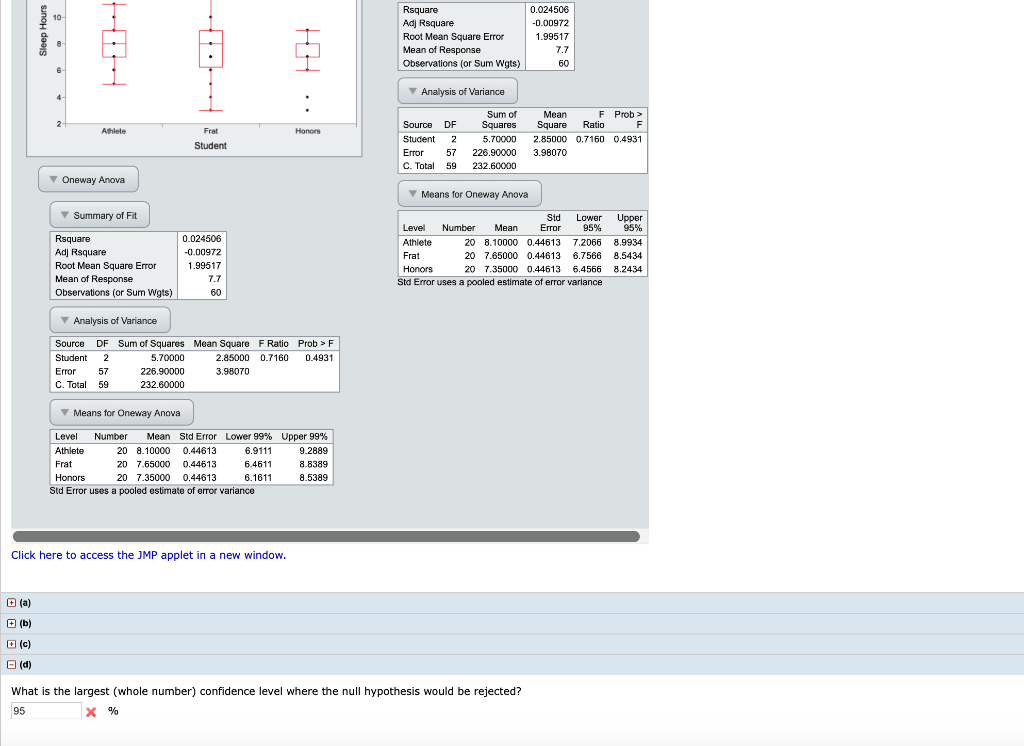The height and width of the screenshot is (746, 1024).
Task: Select Honors lower 95% value 6.4566
Action: pyautogui.click(x=587, y=269)
